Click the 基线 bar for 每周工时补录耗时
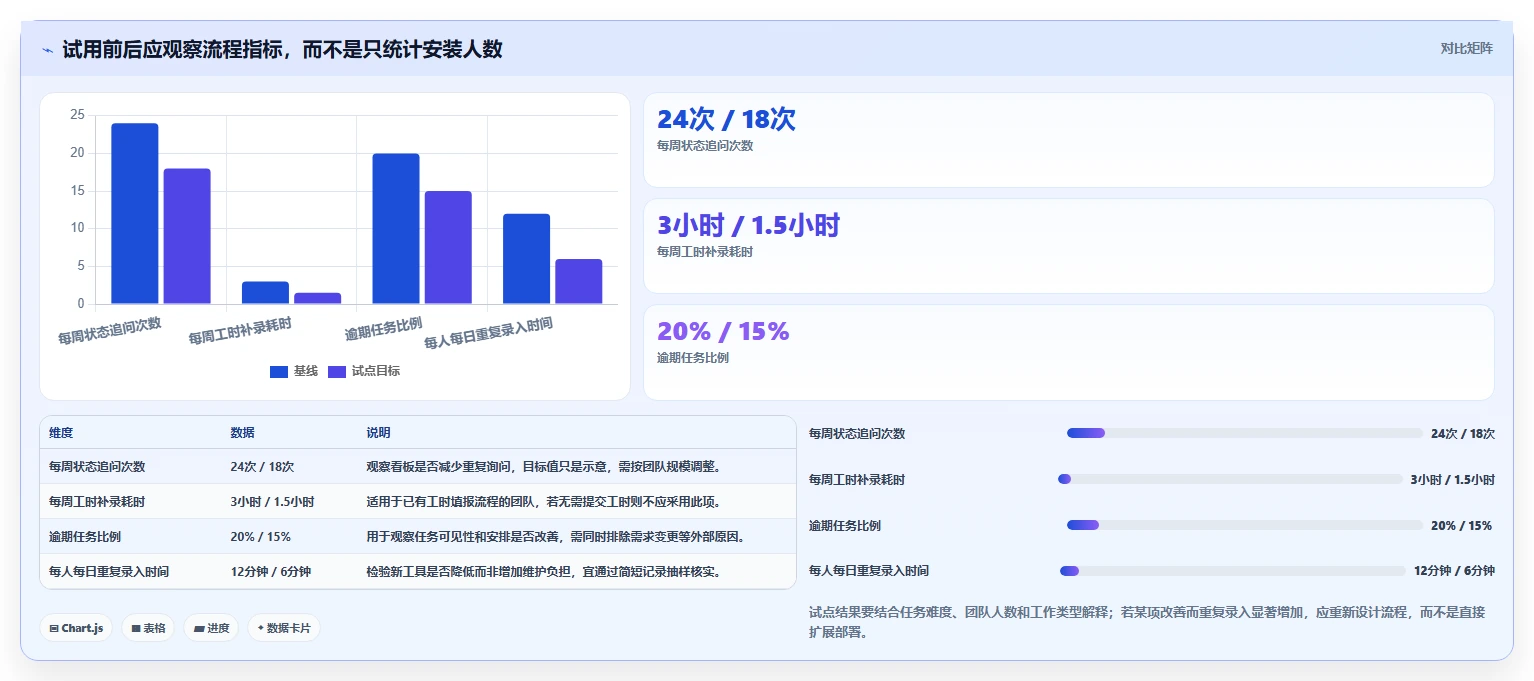This screenshot has height=681, width=1534. click(265, 292)
